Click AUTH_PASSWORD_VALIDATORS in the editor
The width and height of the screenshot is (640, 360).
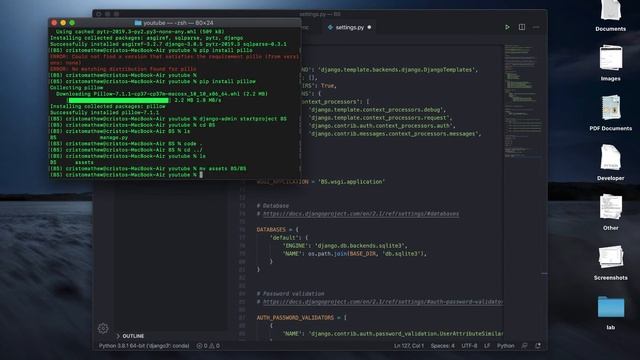click(295, 318)
